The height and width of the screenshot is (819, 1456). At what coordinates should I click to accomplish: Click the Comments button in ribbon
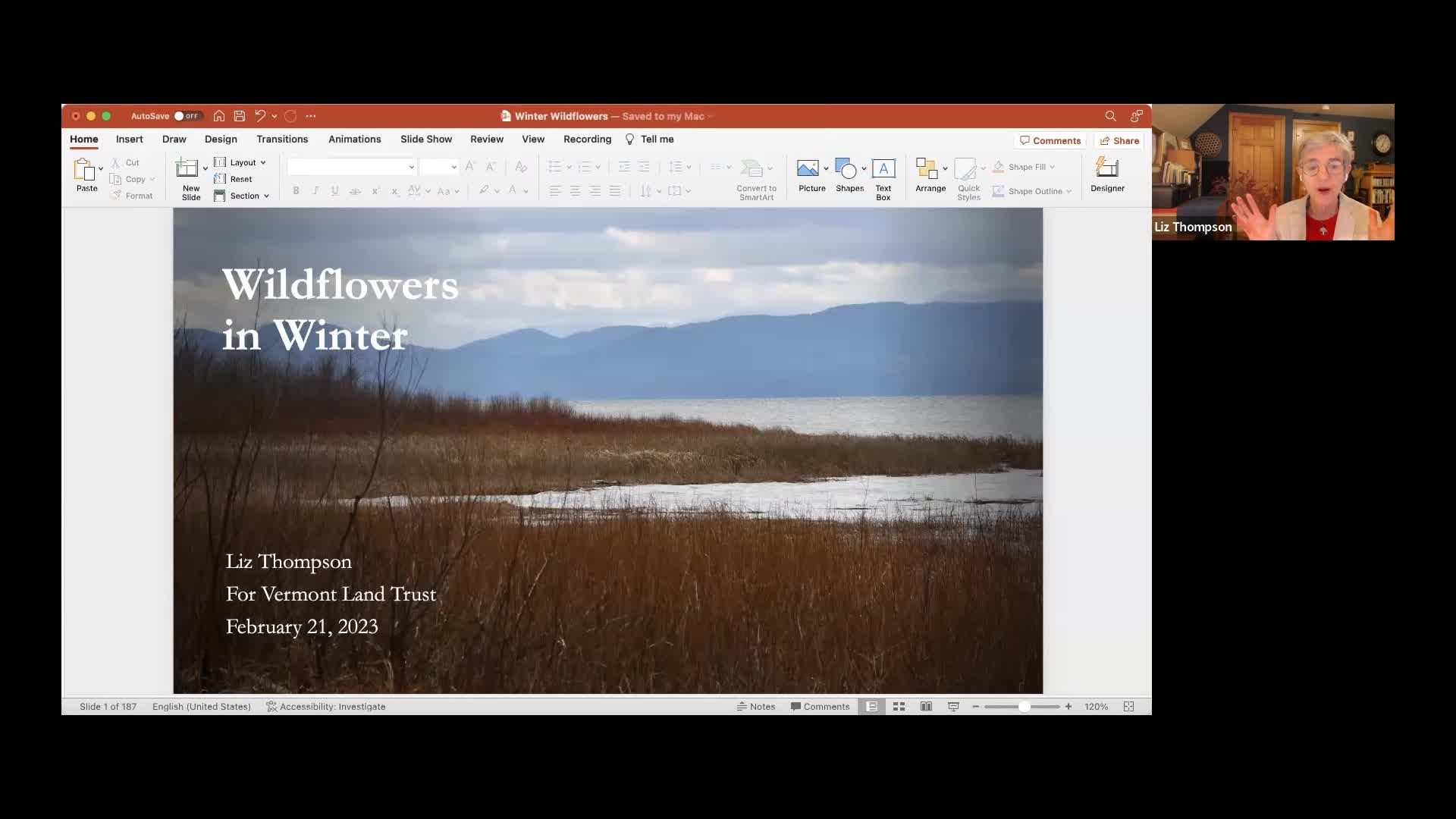pos(1050,141)
